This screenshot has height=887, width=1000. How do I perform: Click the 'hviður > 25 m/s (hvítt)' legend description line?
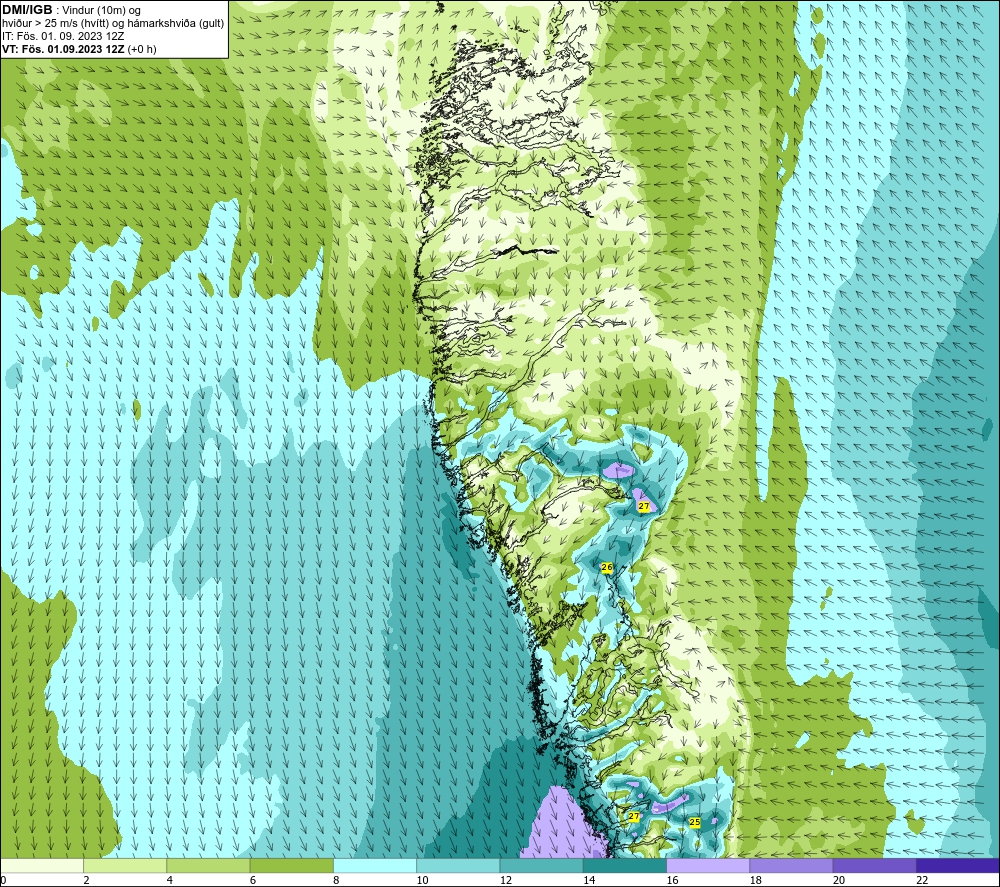(113, 24)
